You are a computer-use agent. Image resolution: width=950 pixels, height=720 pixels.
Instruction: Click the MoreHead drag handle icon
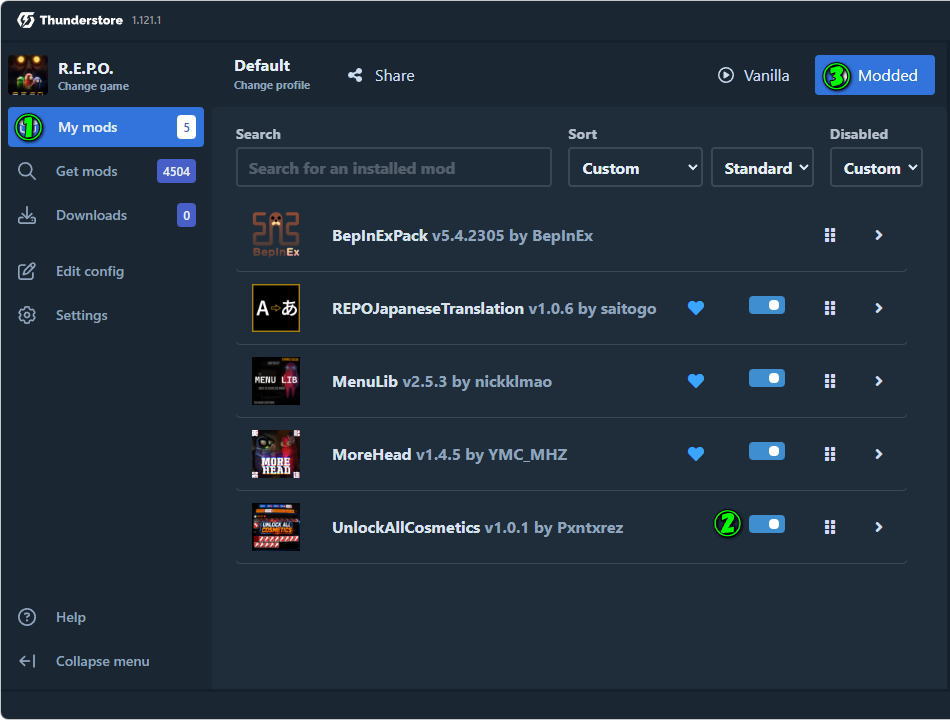(x=830, y=454)
